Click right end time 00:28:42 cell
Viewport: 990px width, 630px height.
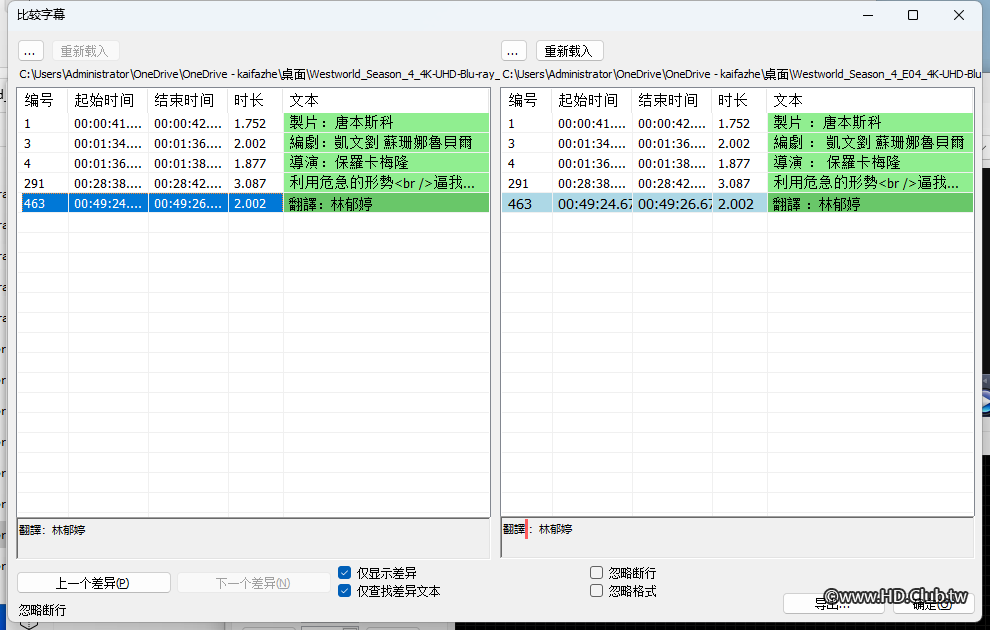click(x=672, y=183)
